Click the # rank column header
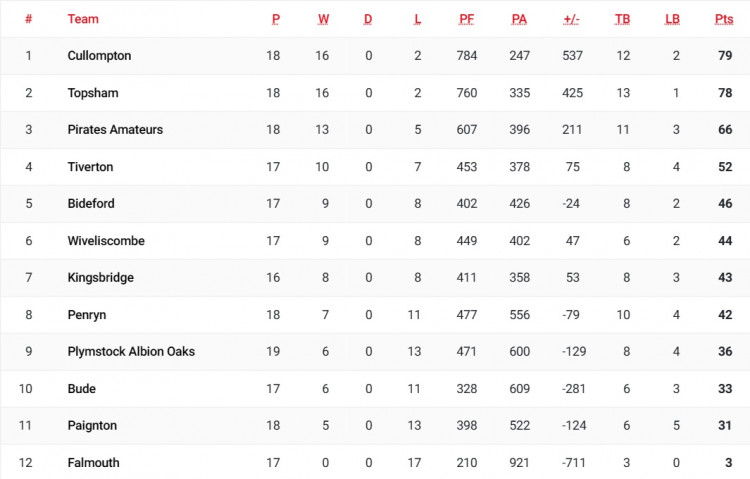 (x=29, y=19)
